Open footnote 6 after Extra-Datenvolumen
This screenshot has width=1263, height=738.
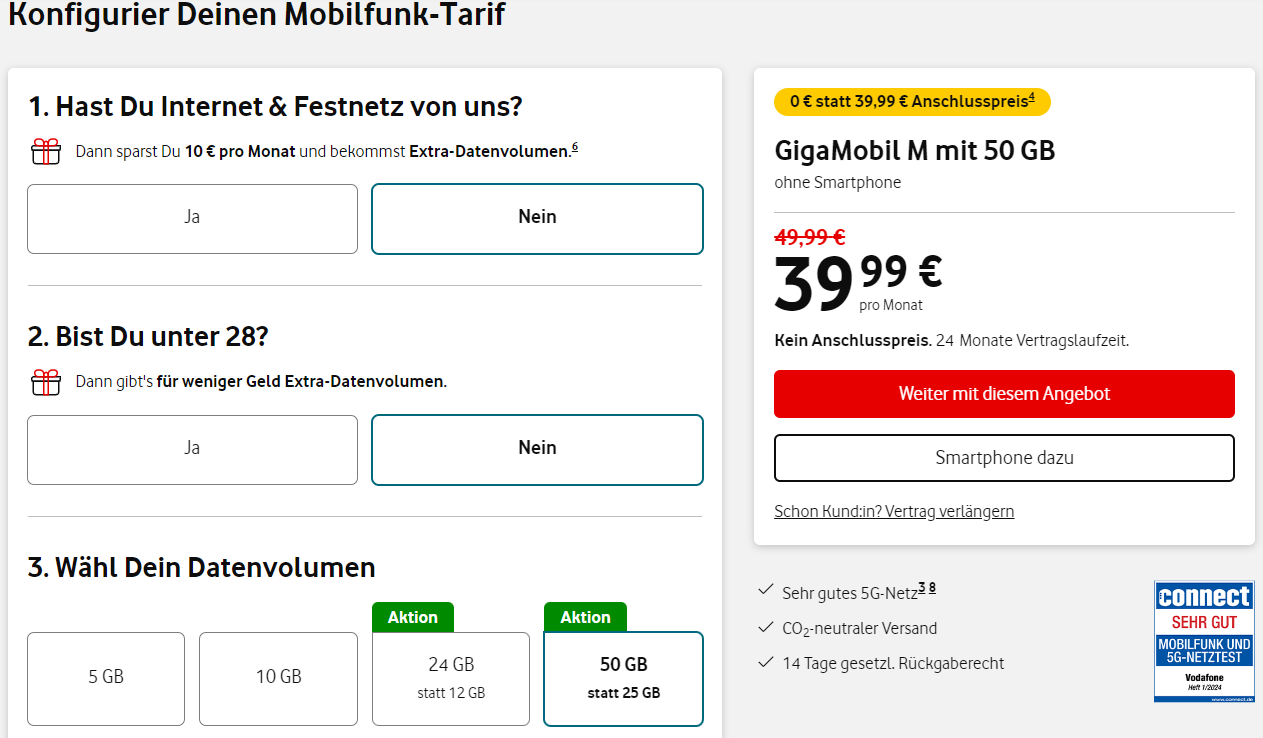tap(575, 148)
